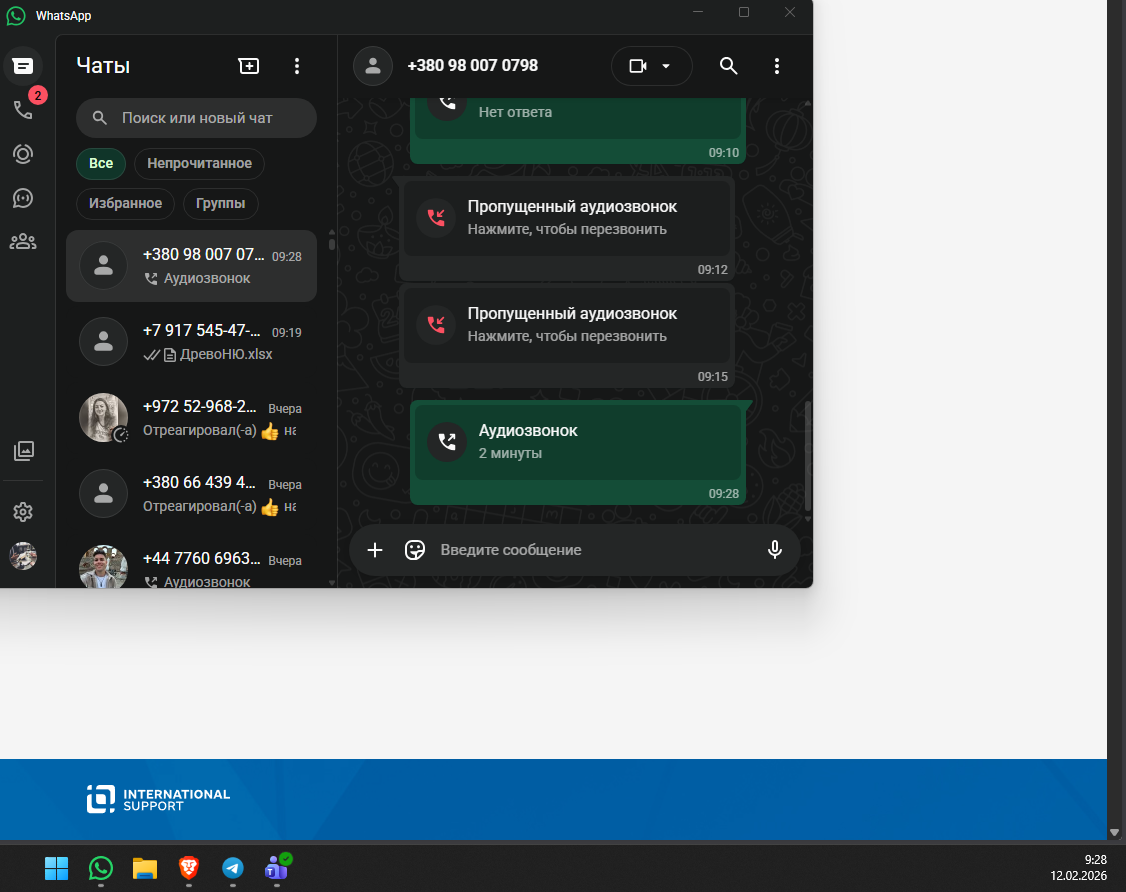The width and height of the screenshot is (1126, 892).
Task: Open the Windows Start menu
Action: (57, 868)
